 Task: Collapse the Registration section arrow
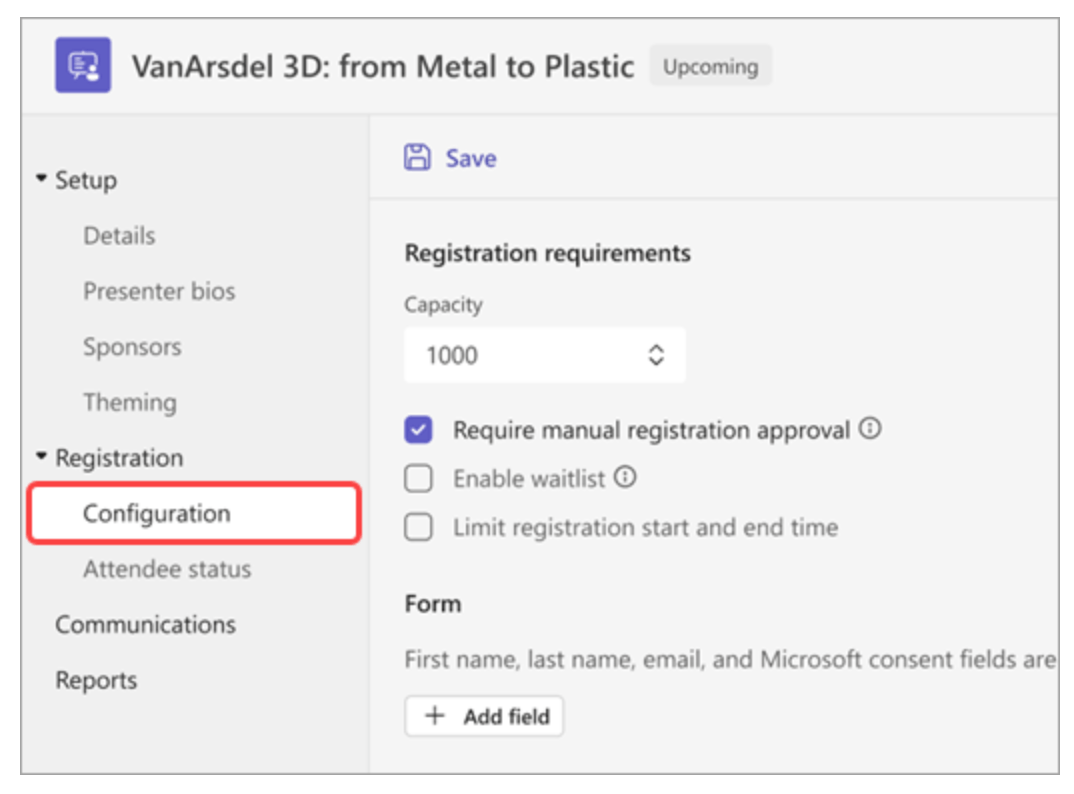[41, 456]
